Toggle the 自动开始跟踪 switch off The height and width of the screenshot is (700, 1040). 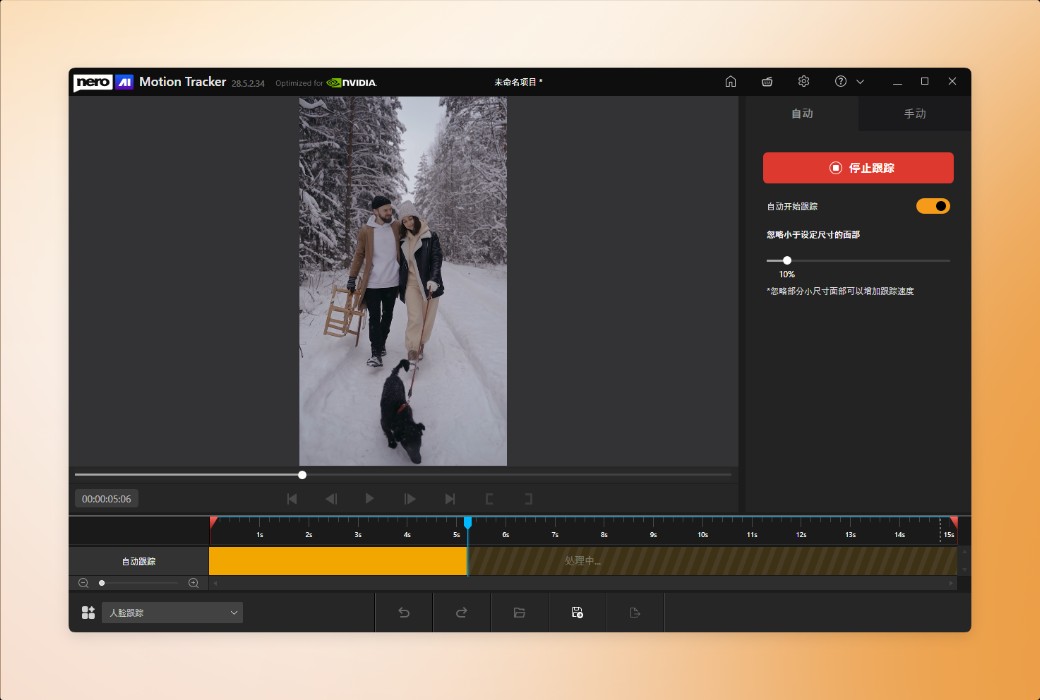click(x=932, y=205)
